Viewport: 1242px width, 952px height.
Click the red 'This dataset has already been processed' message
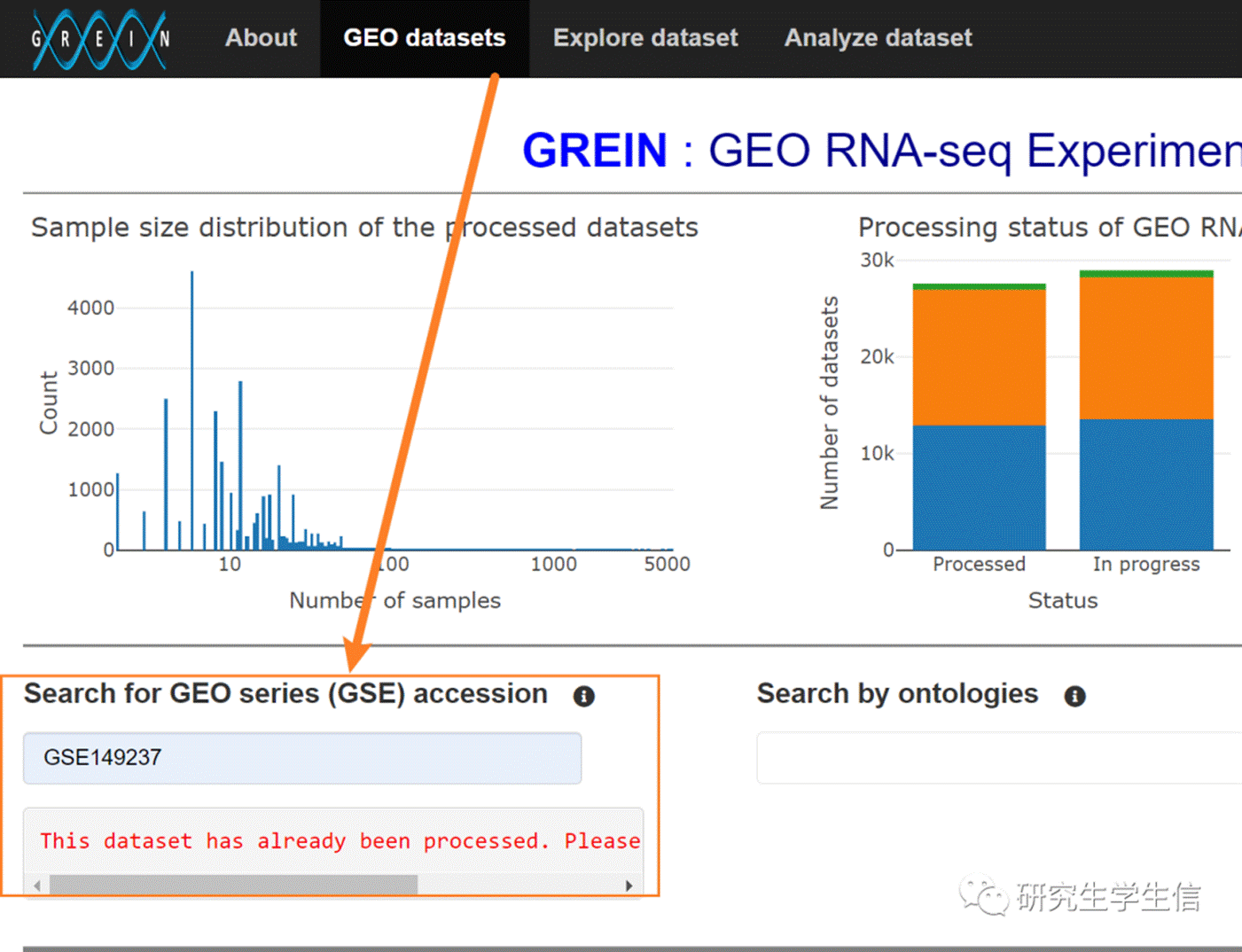(x=340, y=840)
